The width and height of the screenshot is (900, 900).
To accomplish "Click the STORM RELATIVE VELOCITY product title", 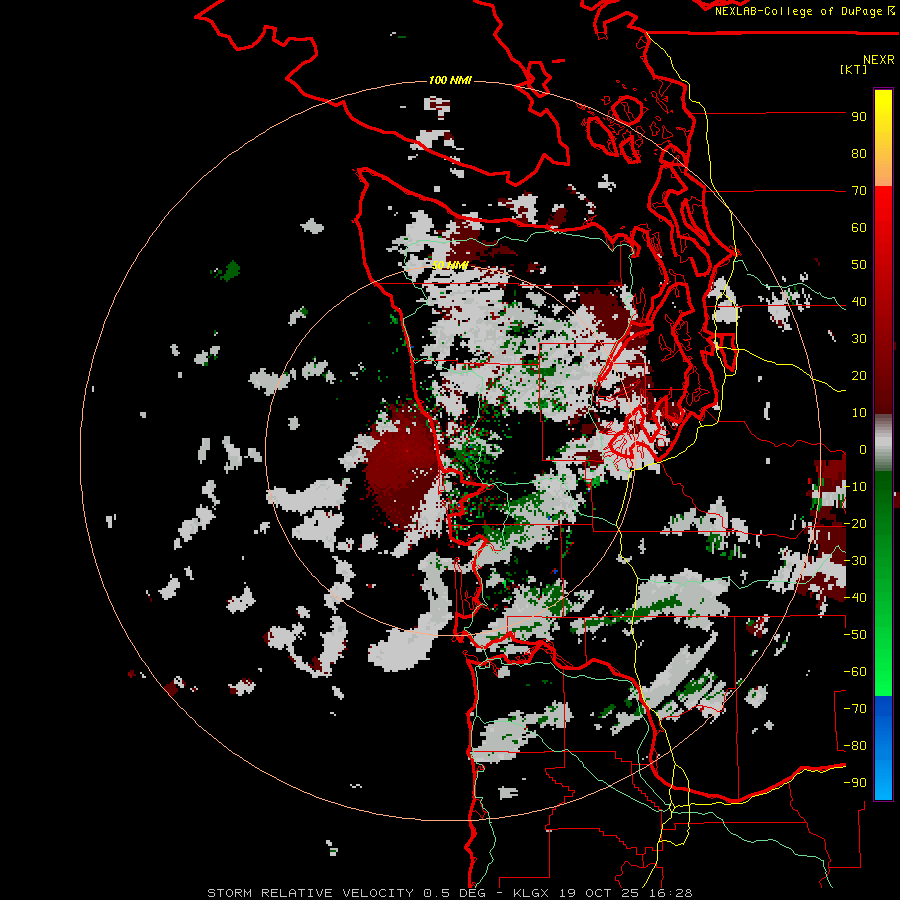I will (311, 893).
